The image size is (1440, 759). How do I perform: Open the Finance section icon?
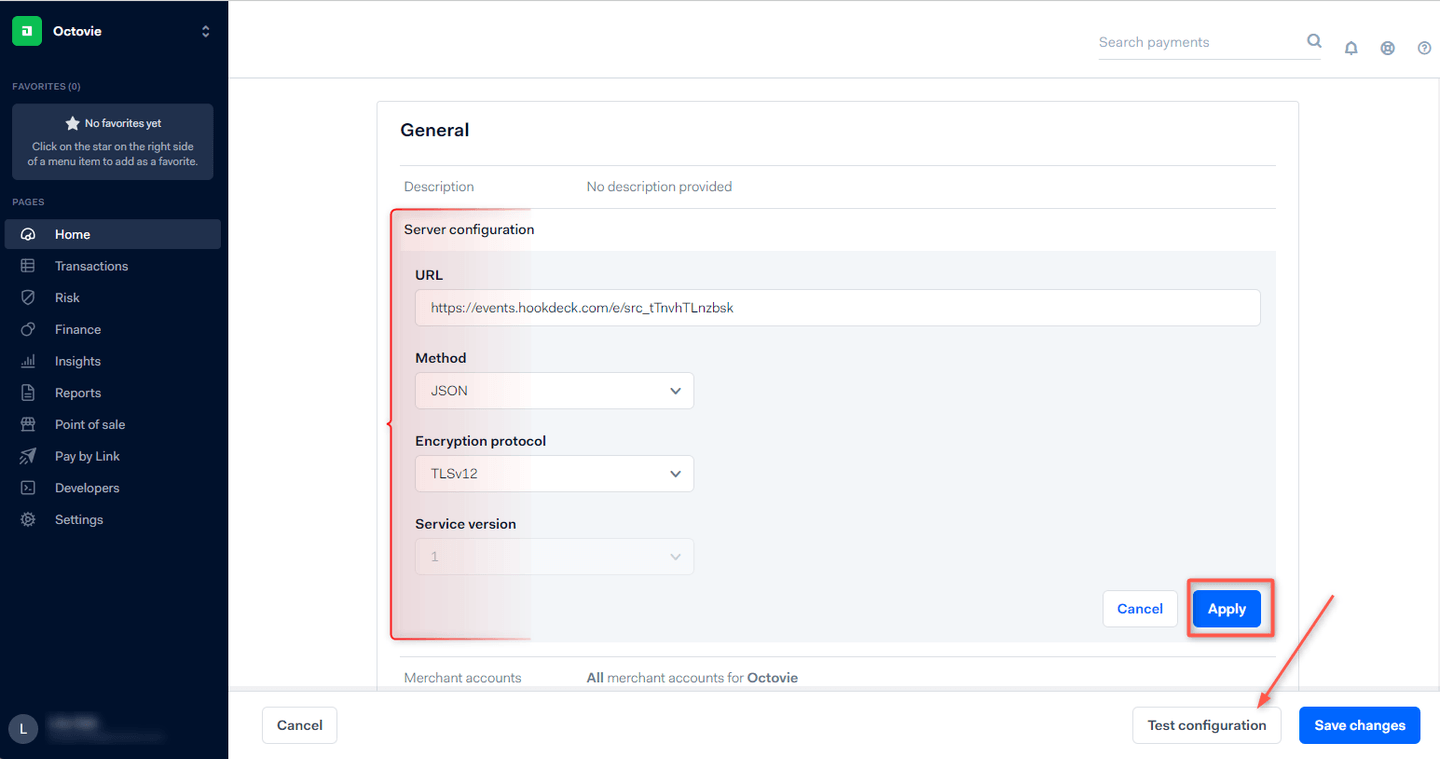click(29, 328)
